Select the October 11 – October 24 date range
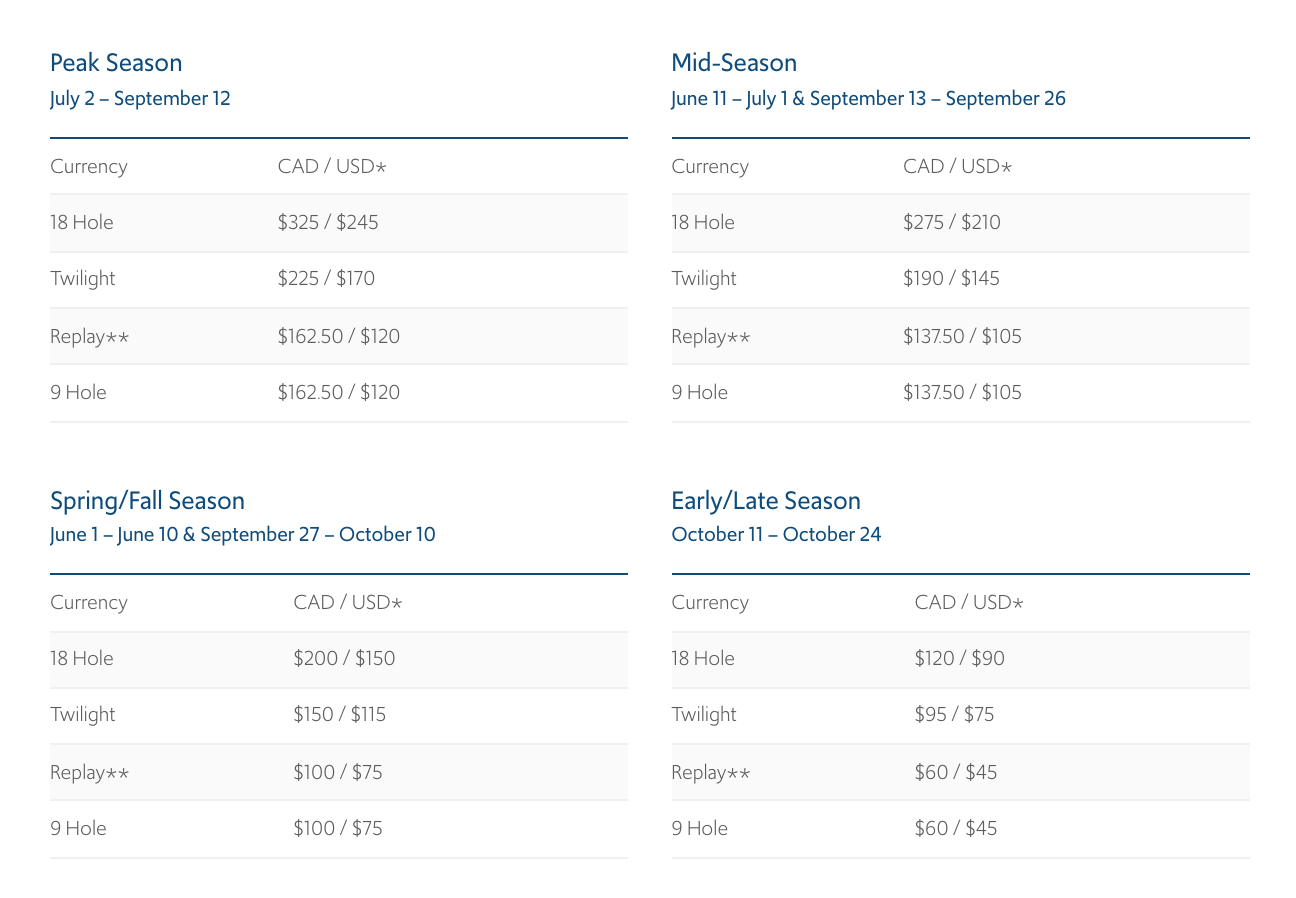This screenshot has height=898, width=1296. [776, 535]
